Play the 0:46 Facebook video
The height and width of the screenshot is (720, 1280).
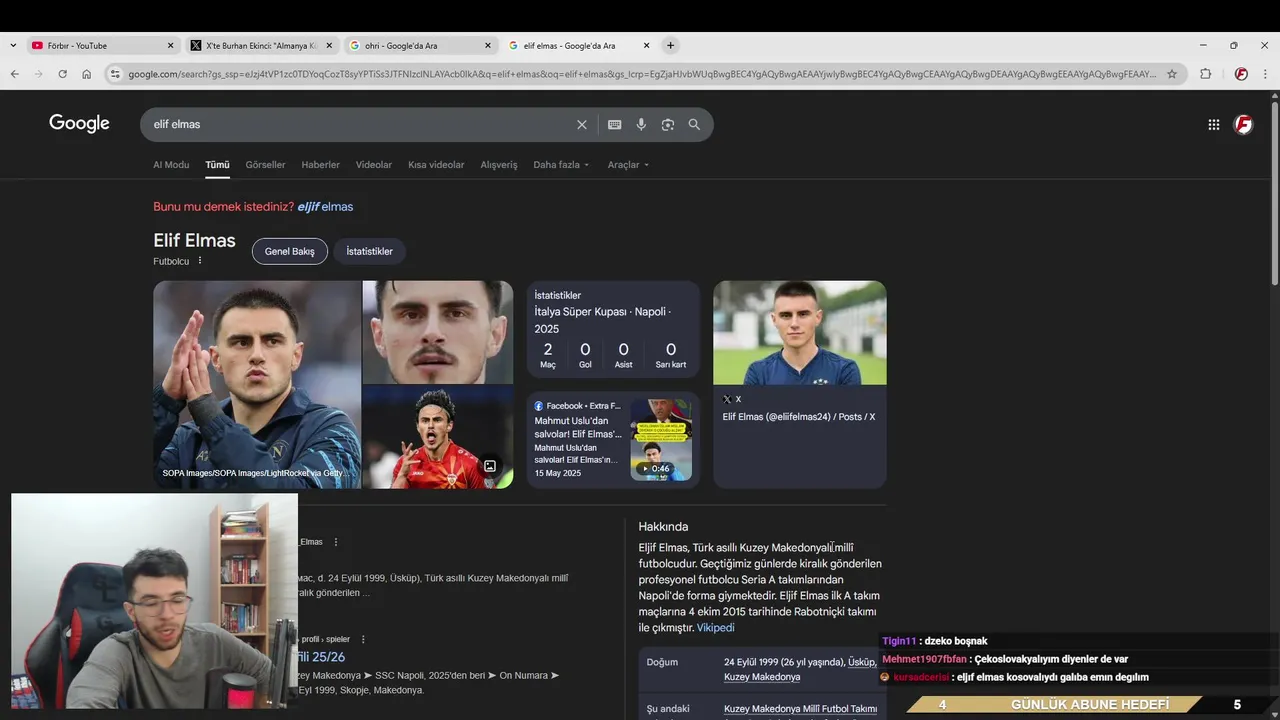(x=661, y=440)
